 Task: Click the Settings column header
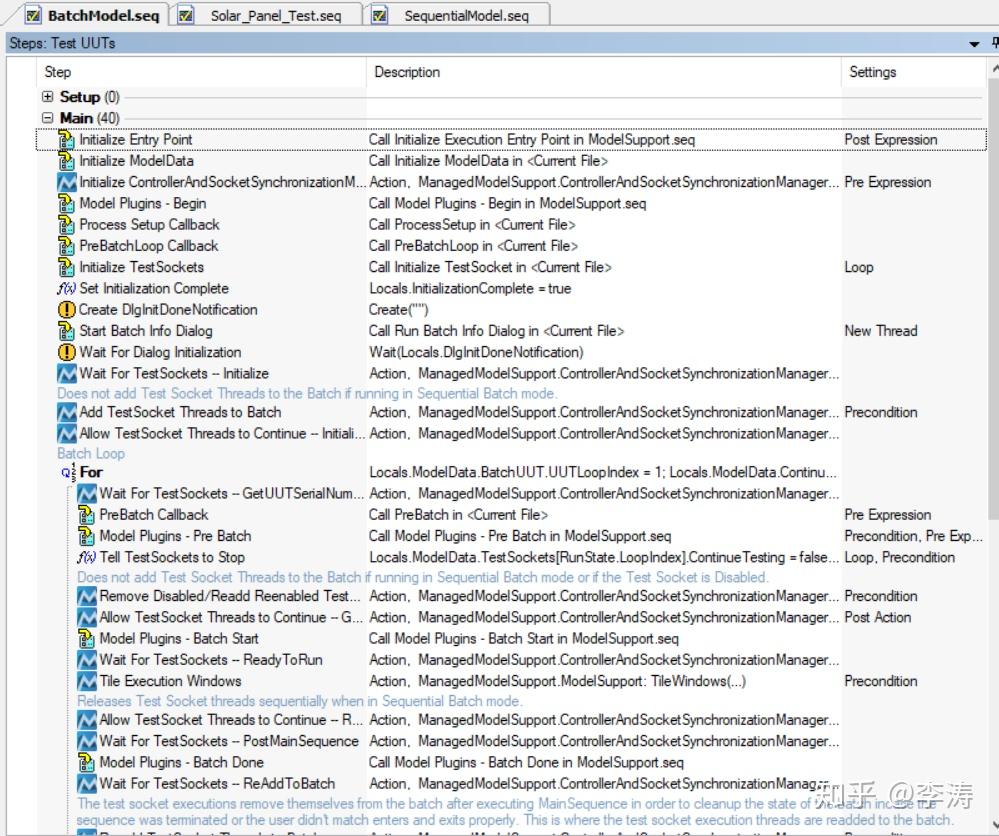pos(872,72)
